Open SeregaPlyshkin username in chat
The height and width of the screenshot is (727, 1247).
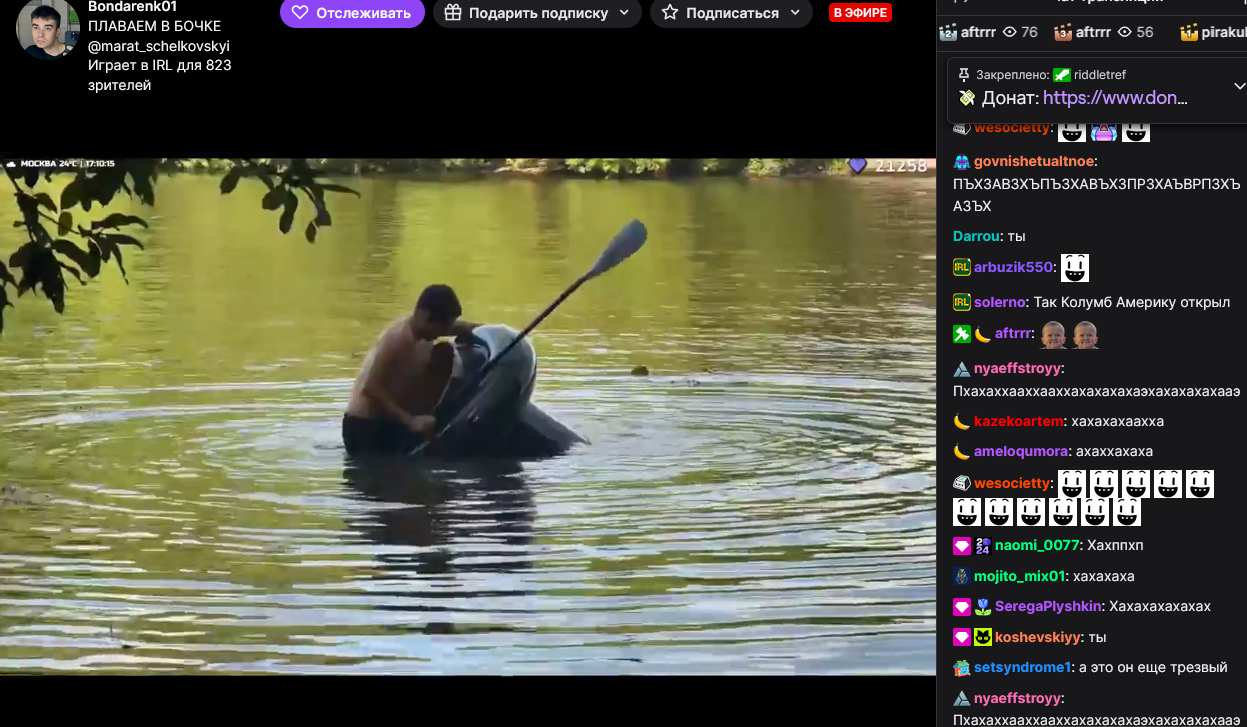click(1048, 606)
